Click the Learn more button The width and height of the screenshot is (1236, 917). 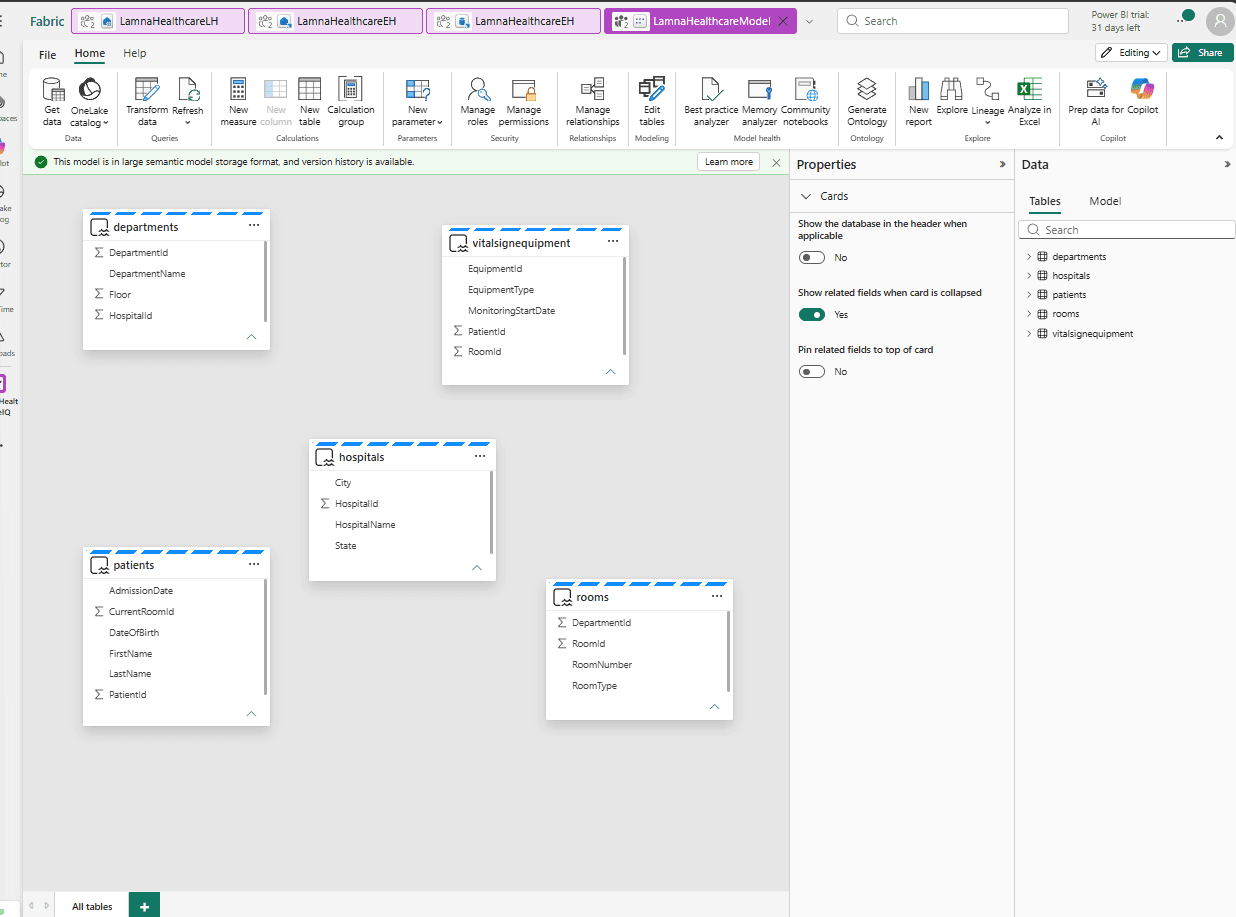729,162
